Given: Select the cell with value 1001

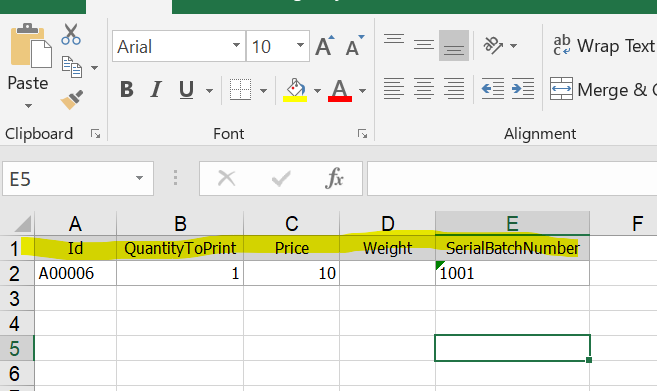Looking at the screenshot, I should [x=512, y=273].
